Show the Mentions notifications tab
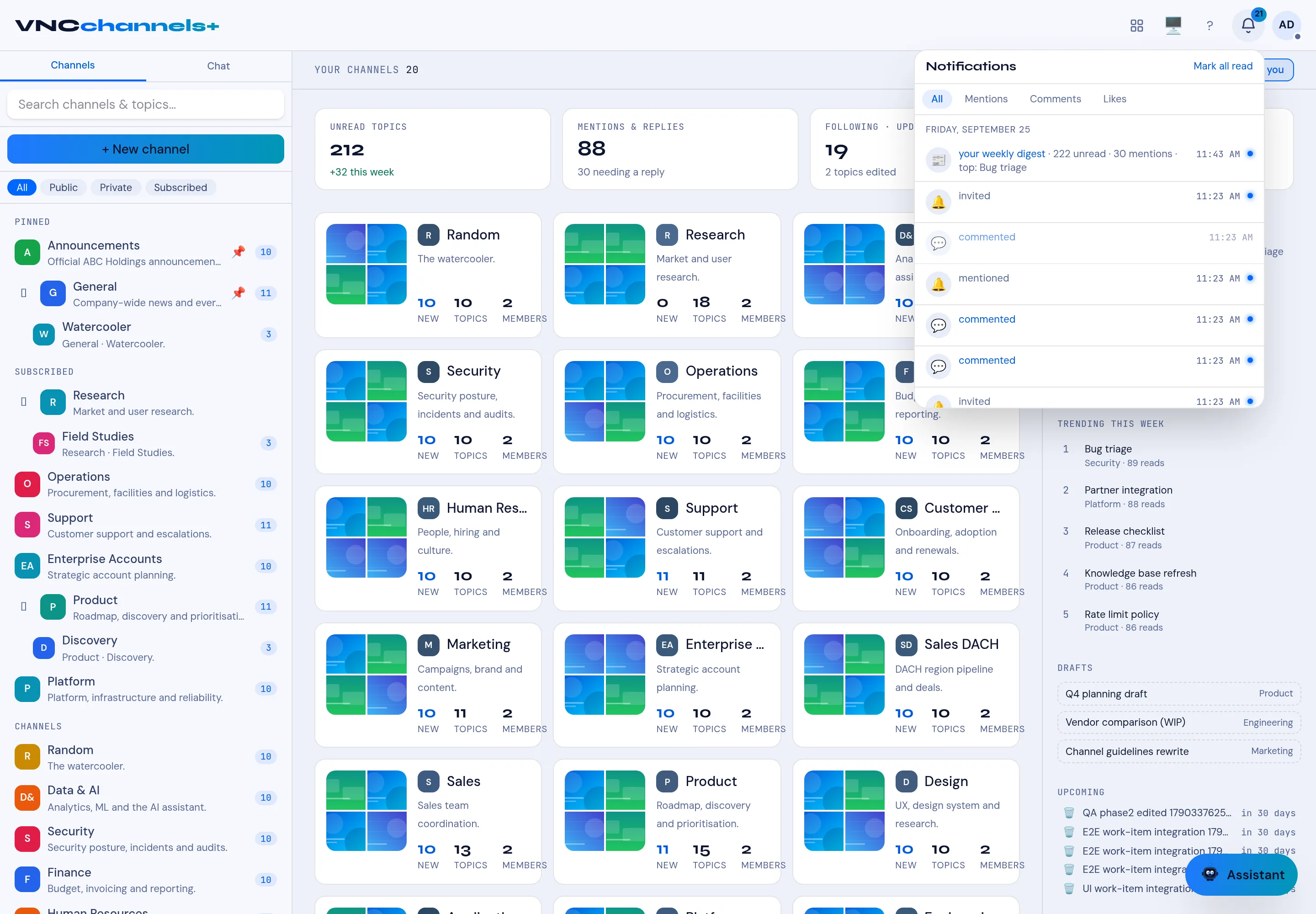Viewport: 1316px width, 914px height. (x=986, y=99)
